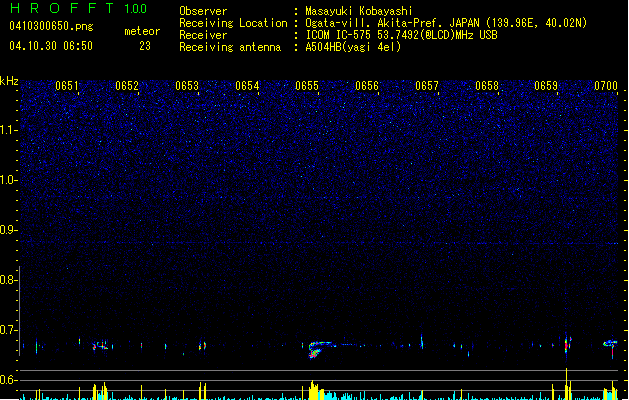This screenshot has height=400, width=629.
Task: Click the 0.8 kHz axis label
Action: click(x=9, y=280)
